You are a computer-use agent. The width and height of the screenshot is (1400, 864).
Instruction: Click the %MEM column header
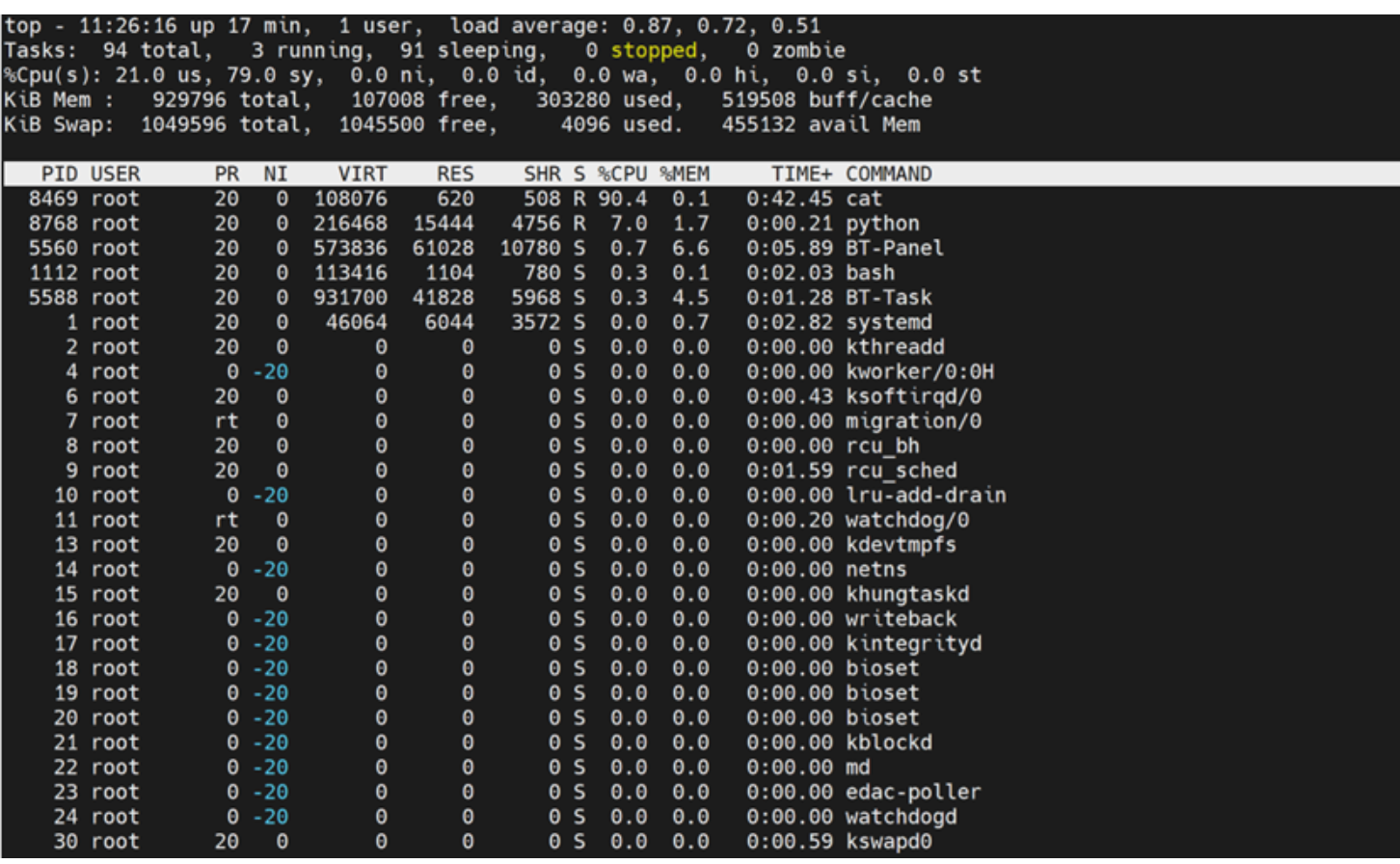(x=685, y=174)
